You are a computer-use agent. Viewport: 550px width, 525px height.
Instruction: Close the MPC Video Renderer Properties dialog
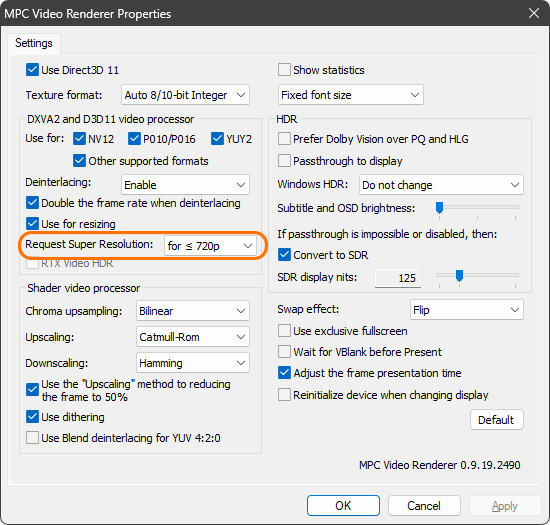(534, 13)
